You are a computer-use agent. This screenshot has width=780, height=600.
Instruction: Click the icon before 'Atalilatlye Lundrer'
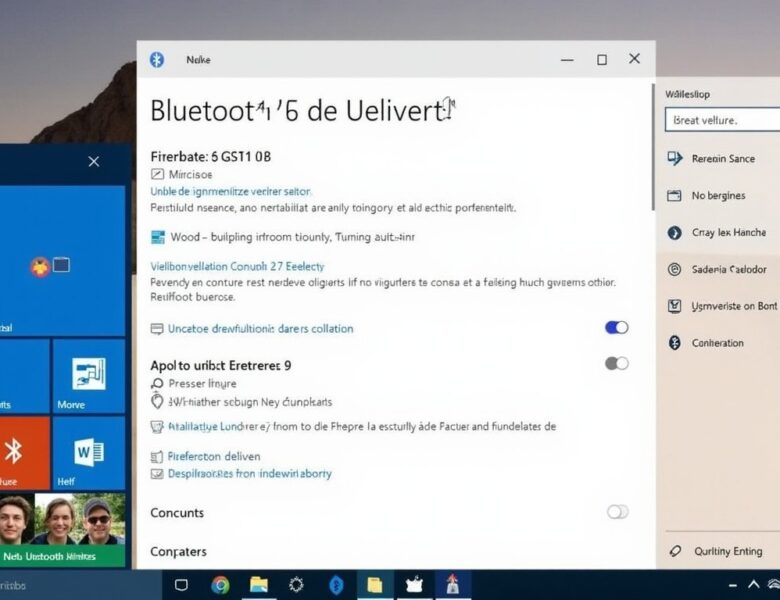(157, 427)
